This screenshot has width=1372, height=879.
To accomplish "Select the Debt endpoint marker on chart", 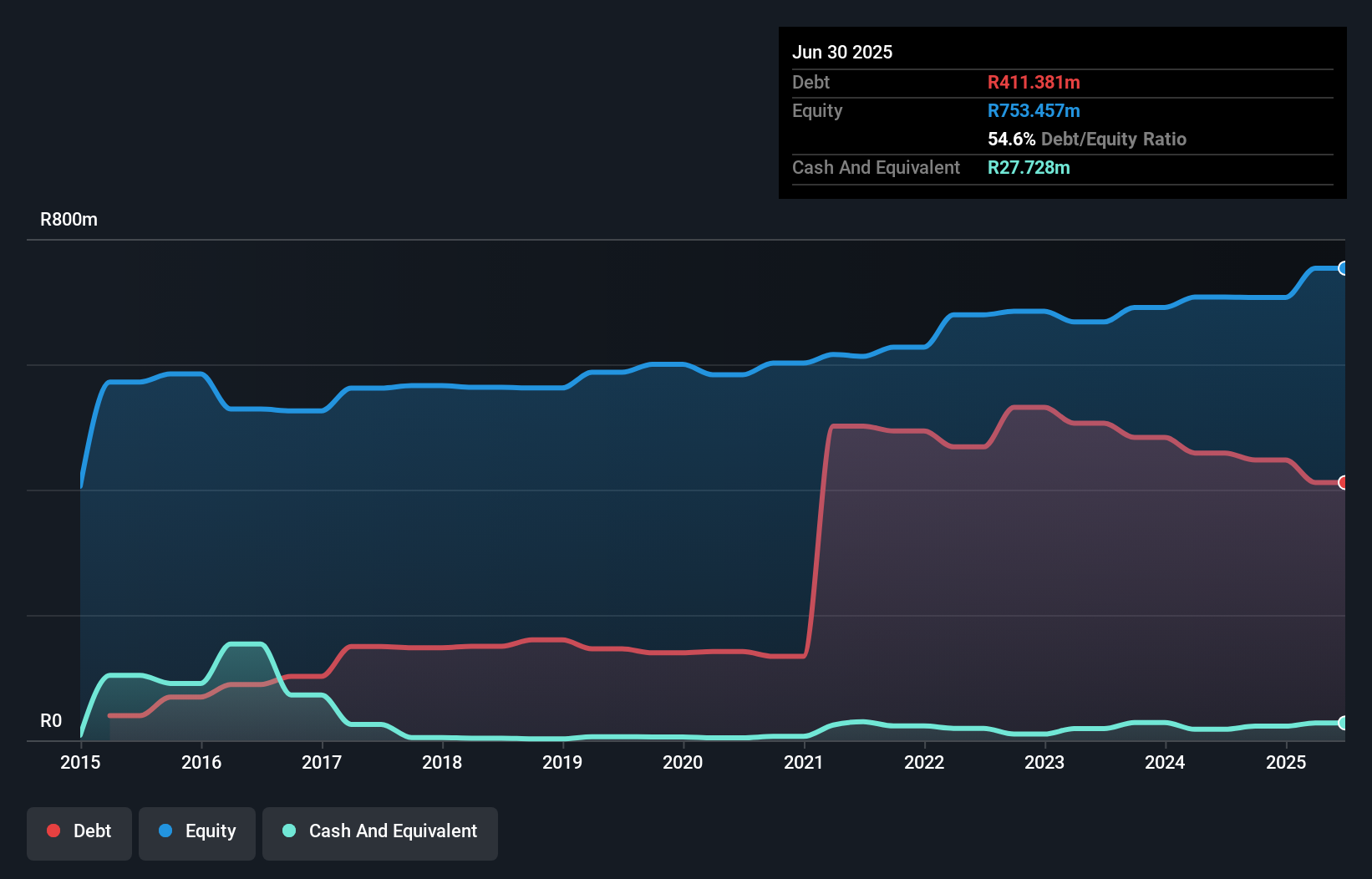I will 1344,482.
